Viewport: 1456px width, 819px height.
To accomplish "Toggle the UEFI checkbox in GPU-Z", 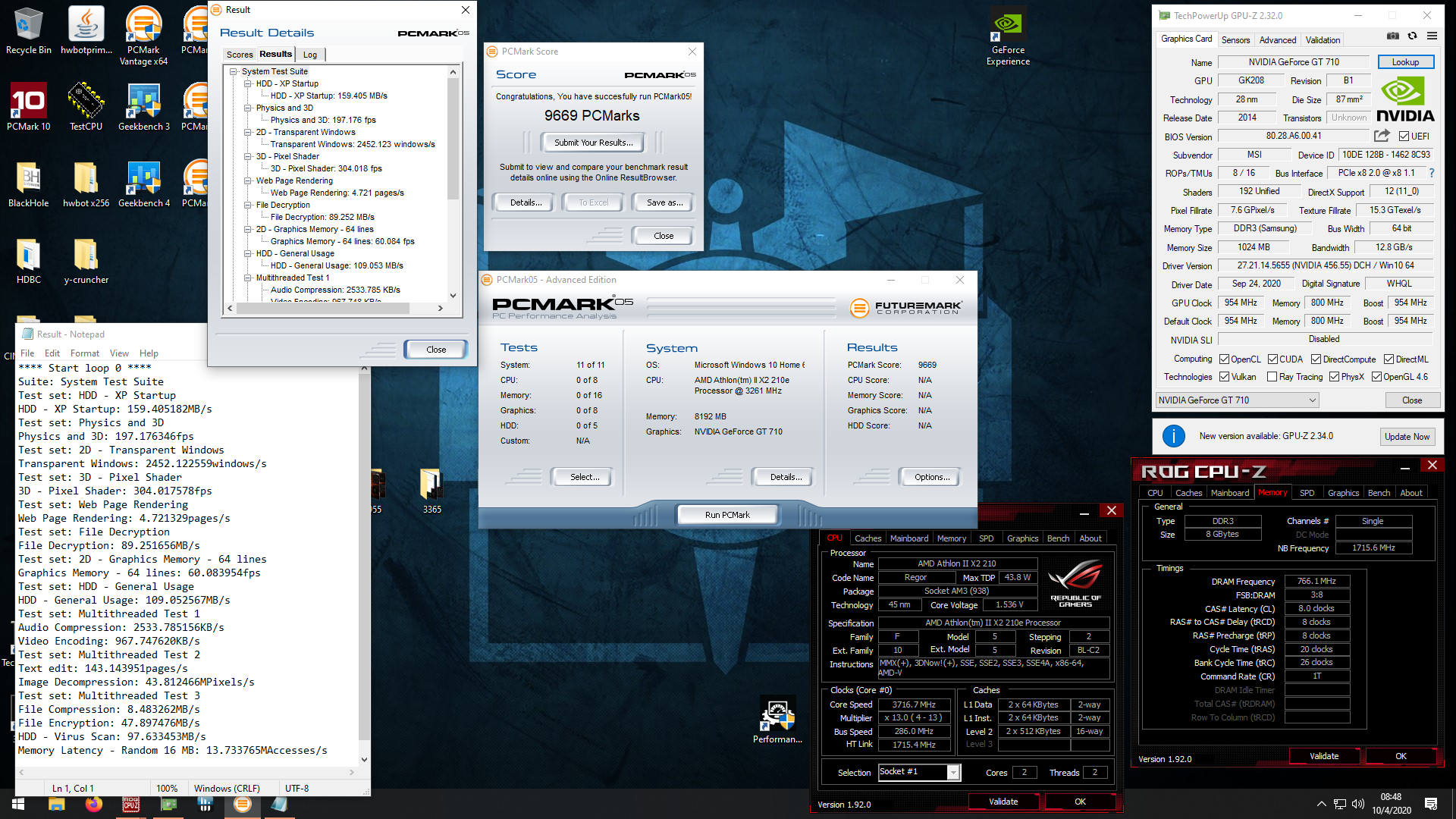I will click(x=1404, y=136).
